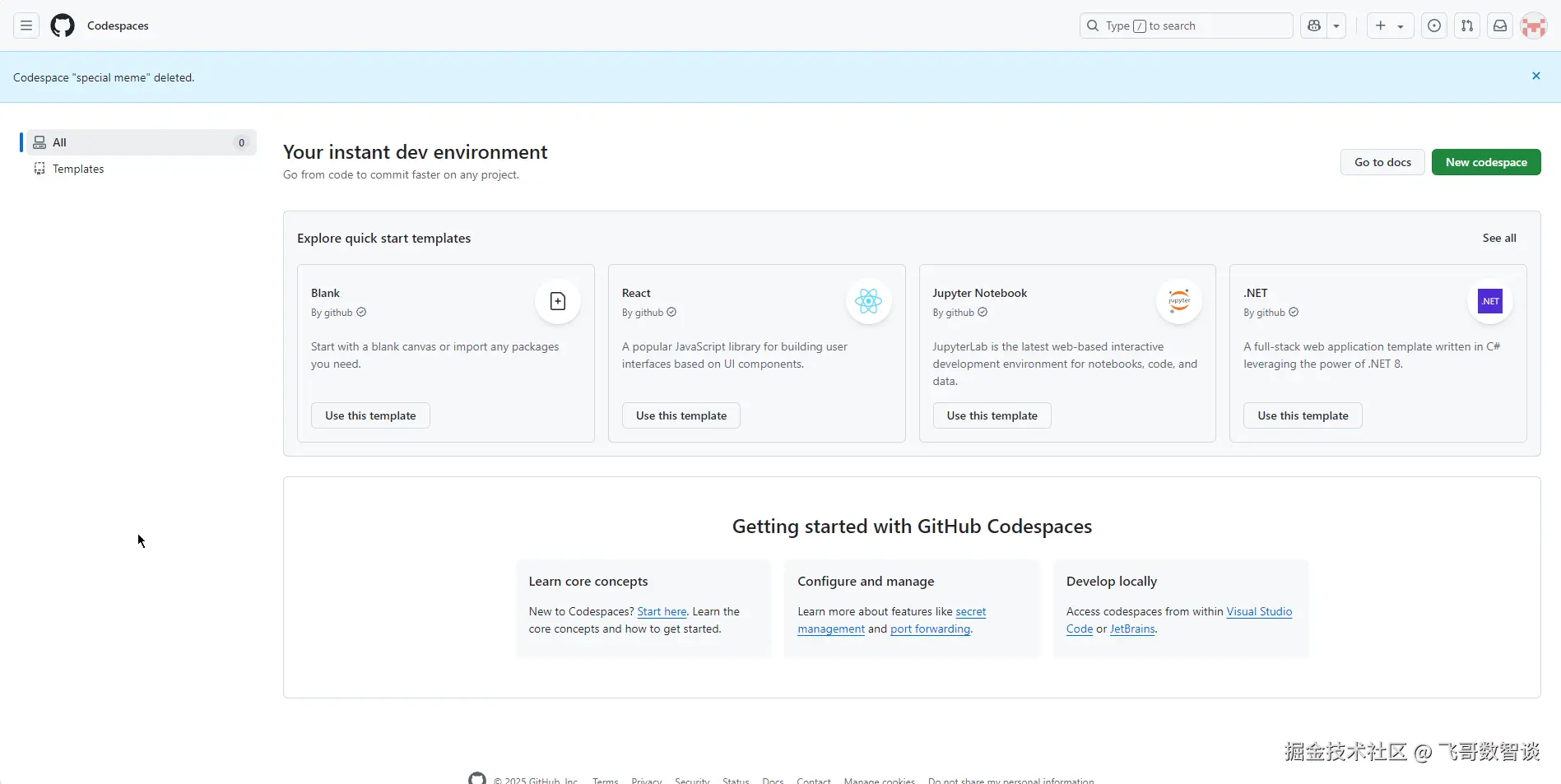Focus the Type to search field
Image resolution: width=1561 pixels, height=784 pixels.
point(1186,26)
